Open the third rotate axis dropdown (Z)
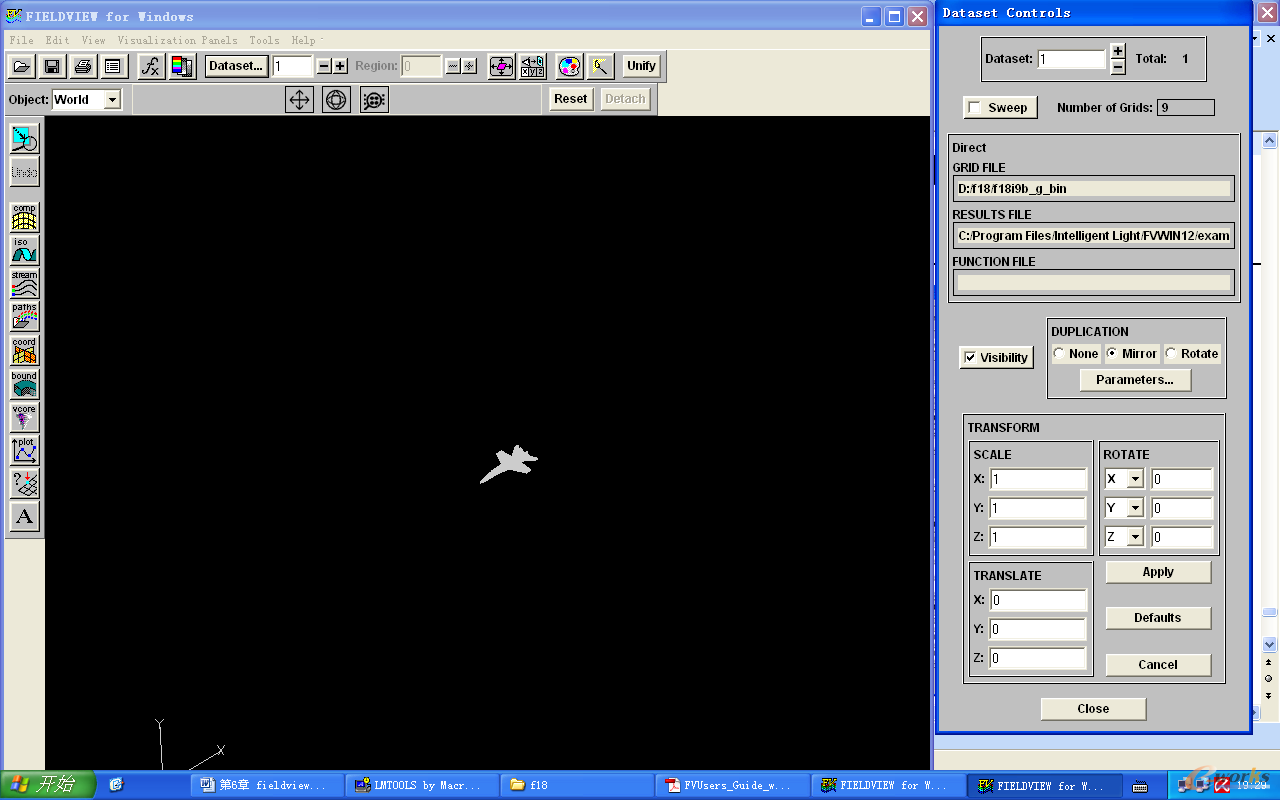This screenshot has height=800, width=1280. coord(1135,537)
